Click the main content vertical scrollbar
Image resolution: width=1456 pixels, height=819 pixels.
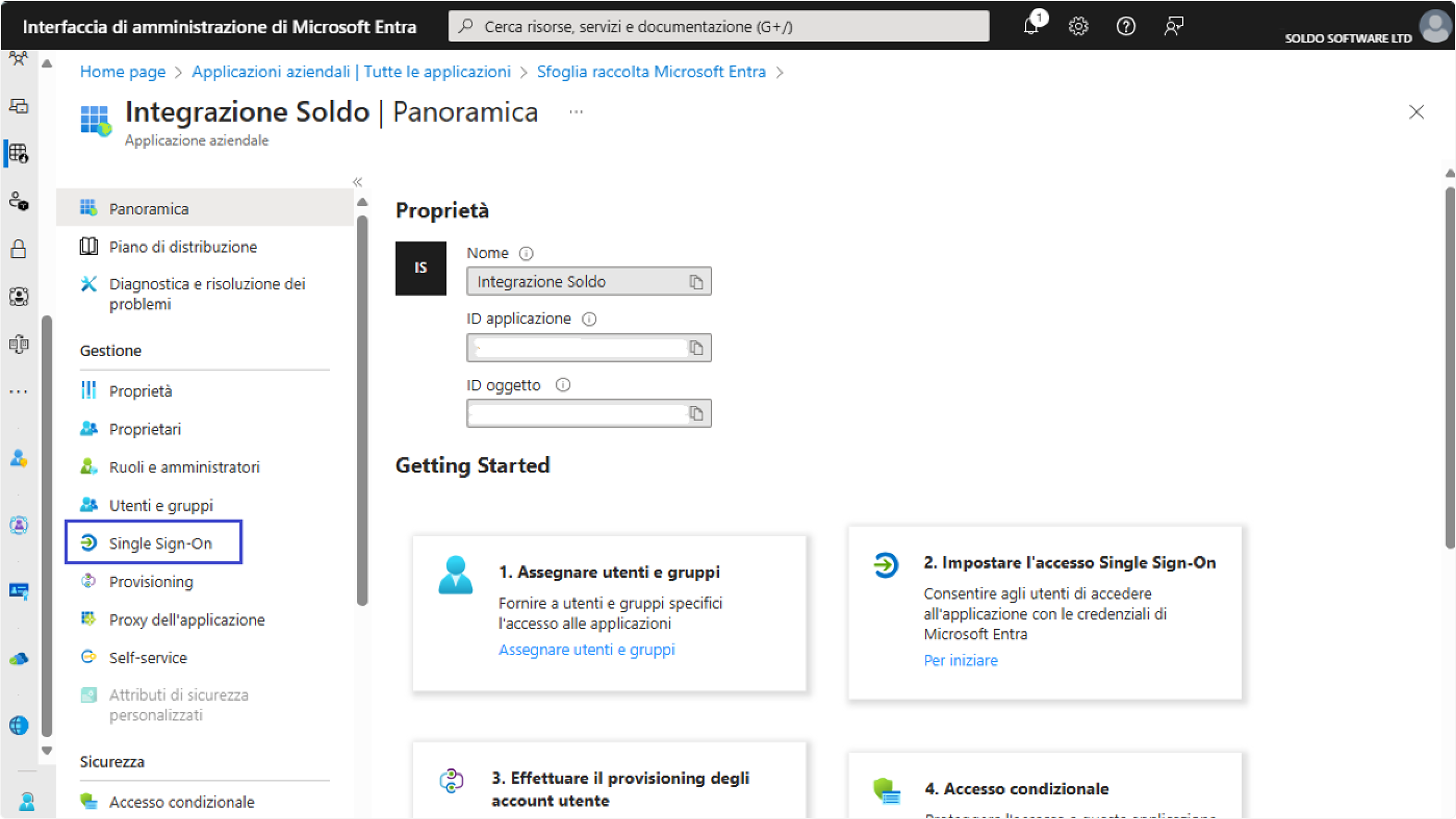(x=1450, y=367)
